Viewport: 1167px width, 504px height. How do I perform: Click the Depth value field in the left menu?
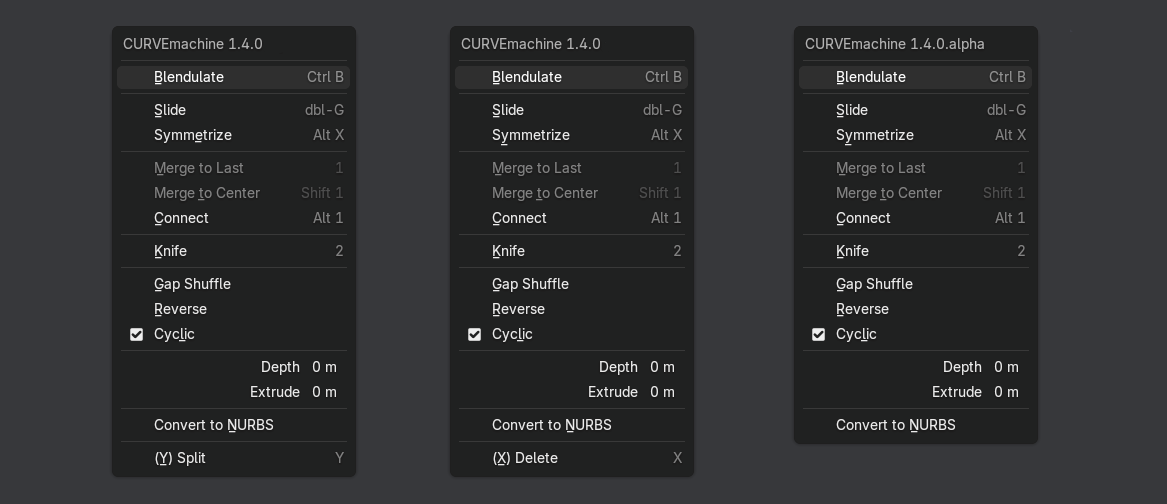point(326,367)
